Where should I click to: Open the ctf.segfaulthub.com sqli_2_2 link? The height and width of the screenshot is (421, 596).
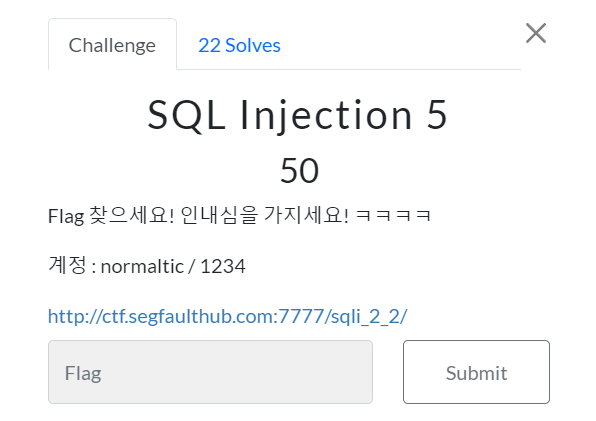coord(227,316)
